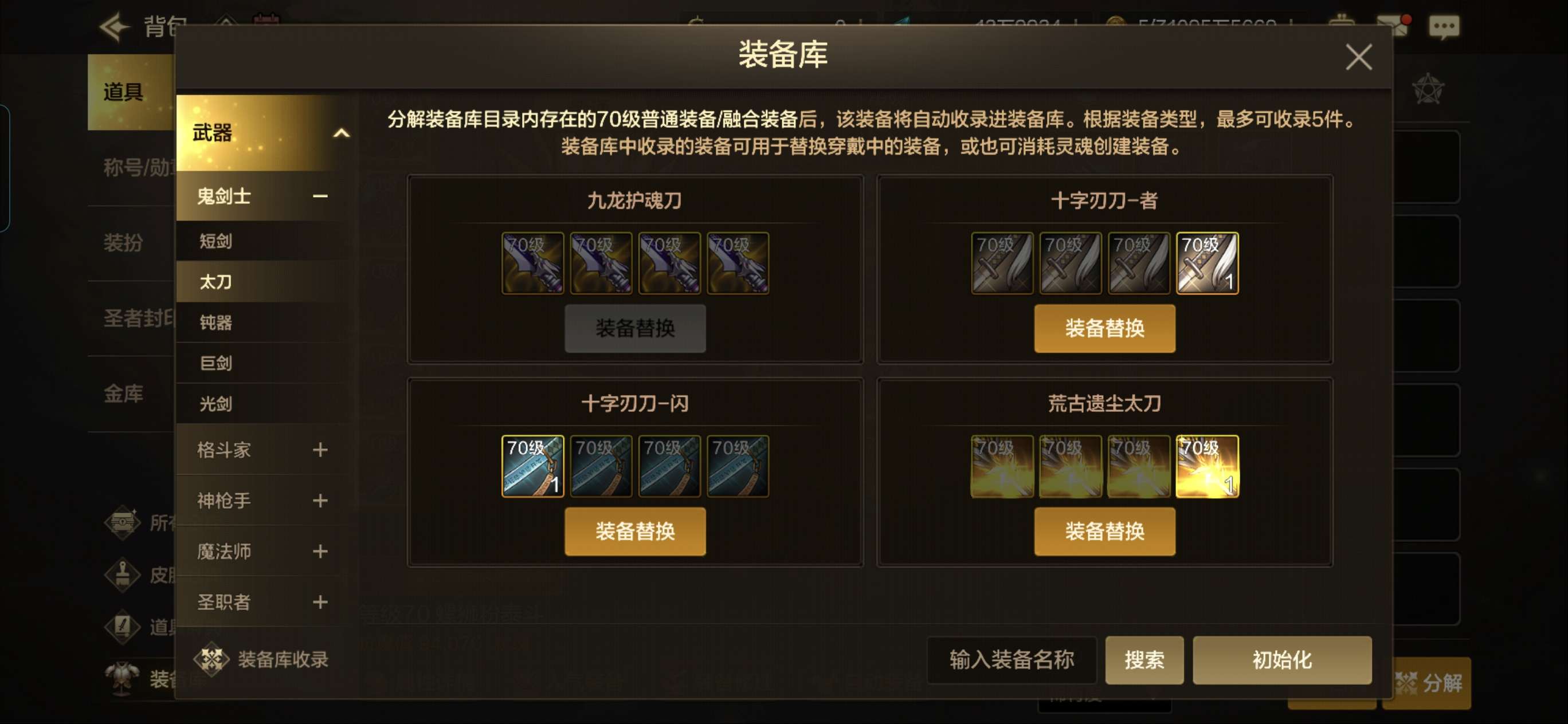Collapse the 鬼剑士 class with the minus sign
This screenshot has width=1568, height=724.
320,196
